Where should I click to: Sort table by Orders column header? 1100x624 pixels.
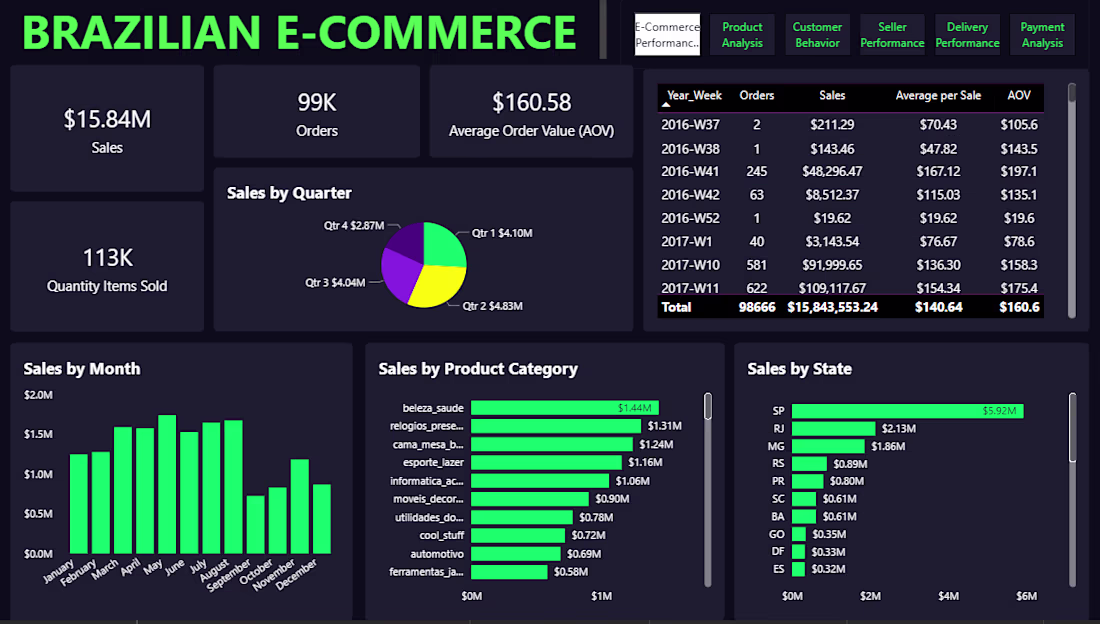point(756,95)
